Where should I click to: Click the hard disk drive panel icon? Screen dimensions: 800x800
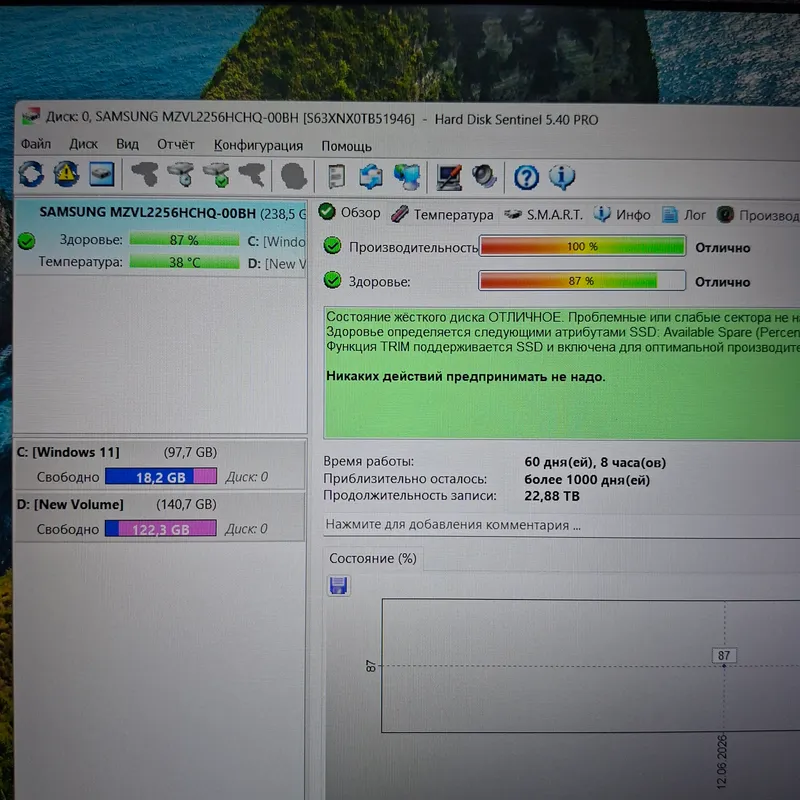[102, 174]
